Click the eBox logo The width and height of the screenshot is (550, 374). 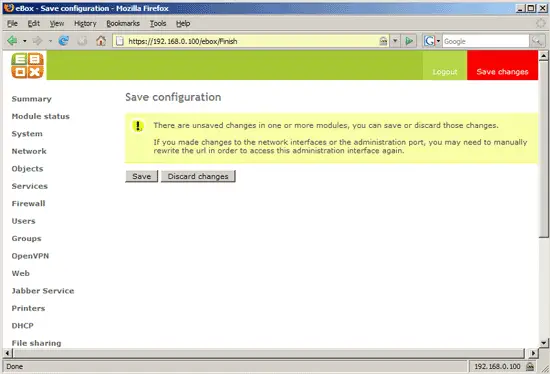(x=27, y=66)
